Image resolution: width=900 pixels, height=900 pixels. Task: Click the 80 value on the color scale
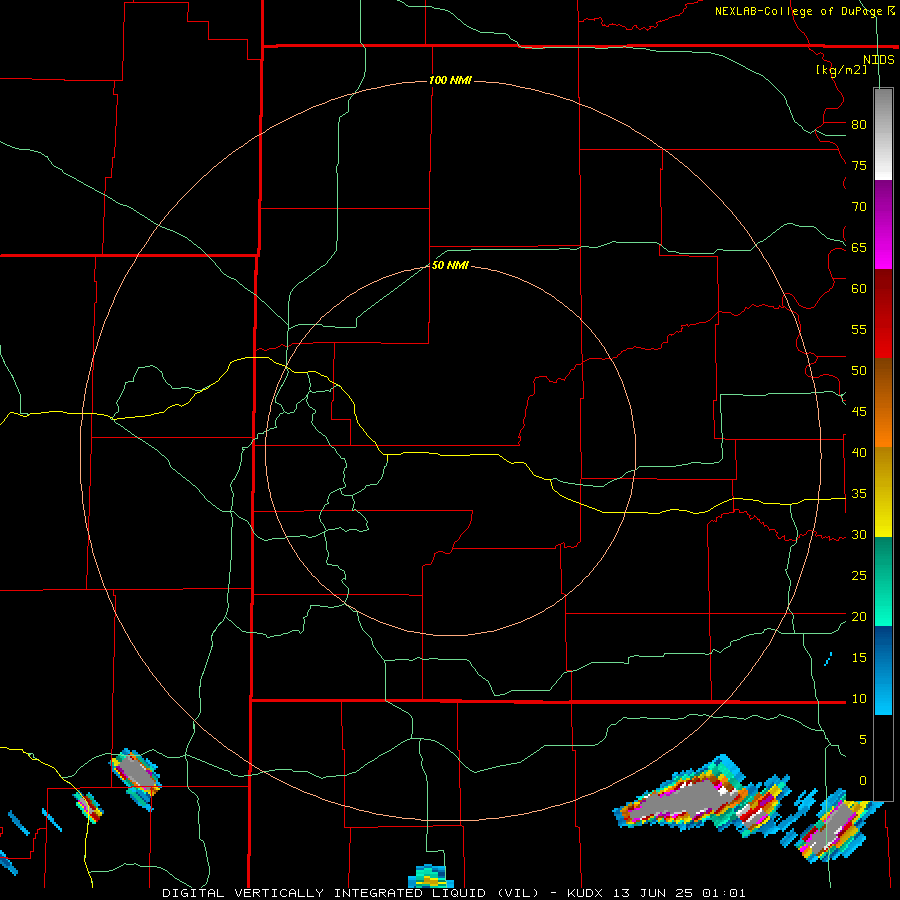859,125
